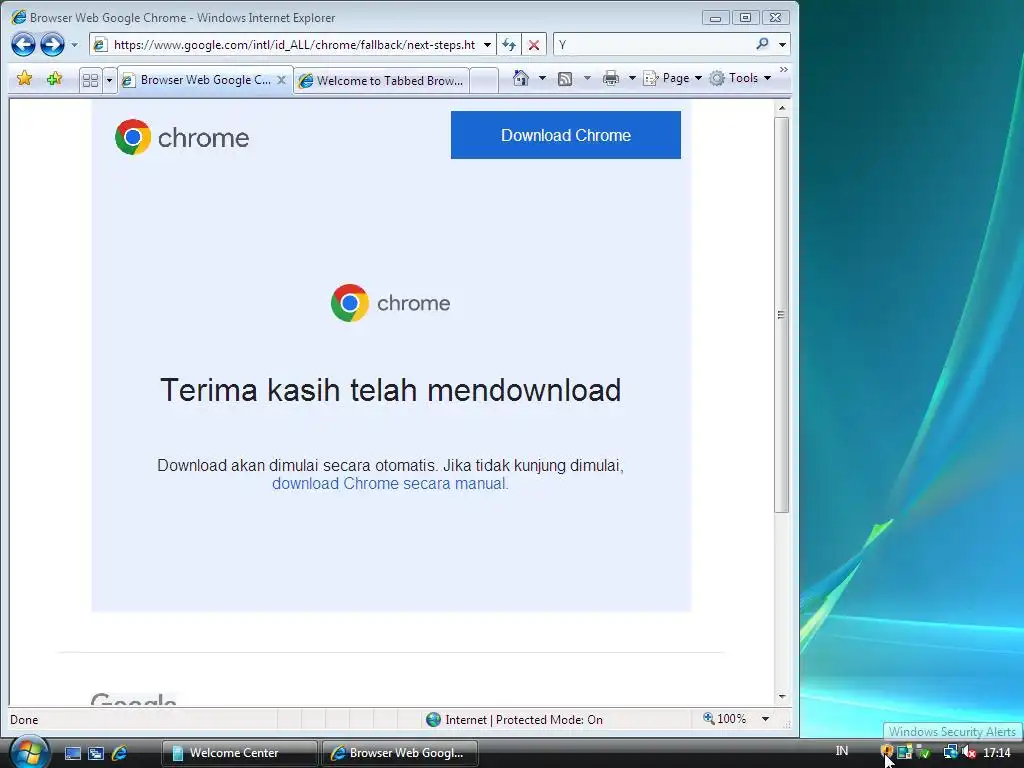Image resolution: width=1024 pixels, height=768 pixels.
Task: Click the Home toolbar icon
Action: click(x=520, y=78)
